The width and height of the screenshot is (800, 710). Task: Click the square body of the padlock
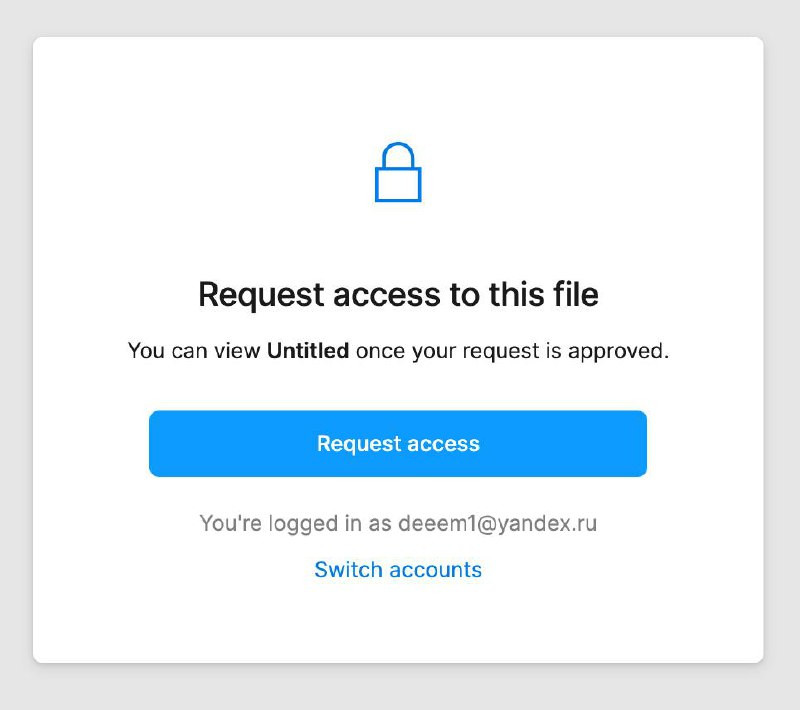coord(398,185)
